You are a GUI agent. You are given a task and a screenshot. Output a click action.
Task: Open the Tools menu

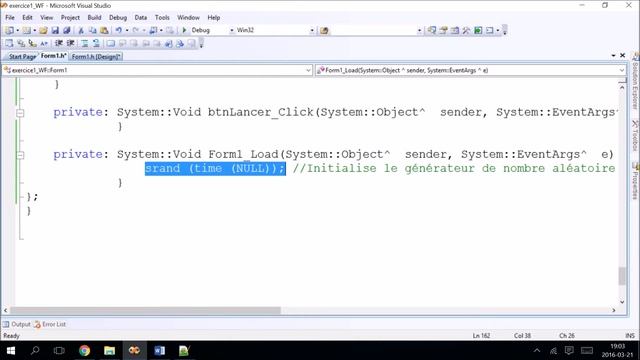coord(162,18)
